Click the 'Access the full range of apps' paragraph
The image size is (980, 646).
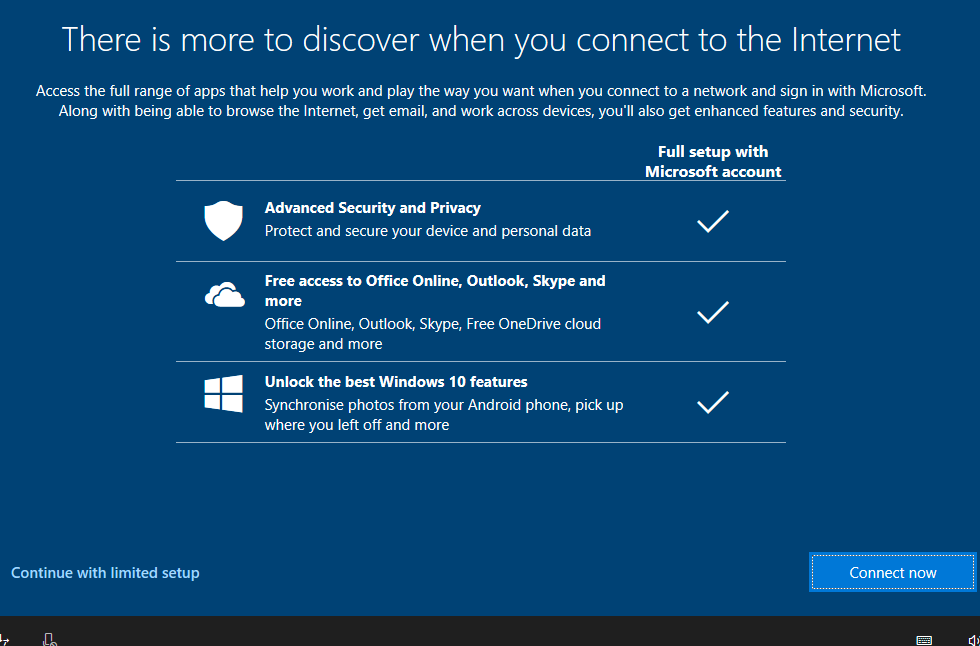coord(481,101)
